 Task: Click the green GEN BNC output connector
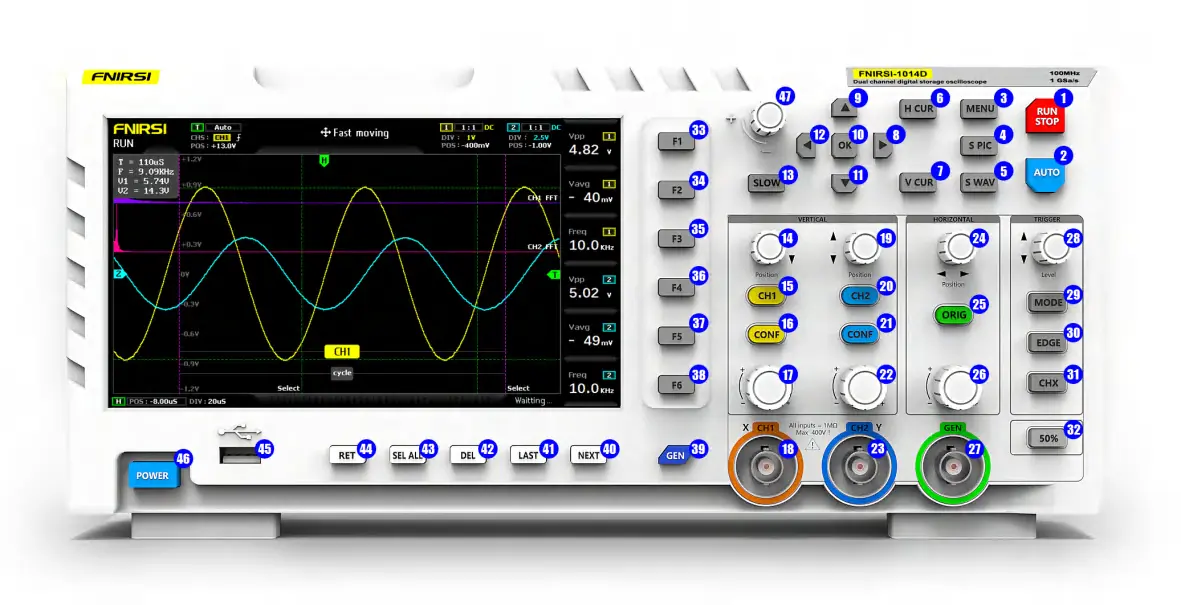[x=953, y=467]
